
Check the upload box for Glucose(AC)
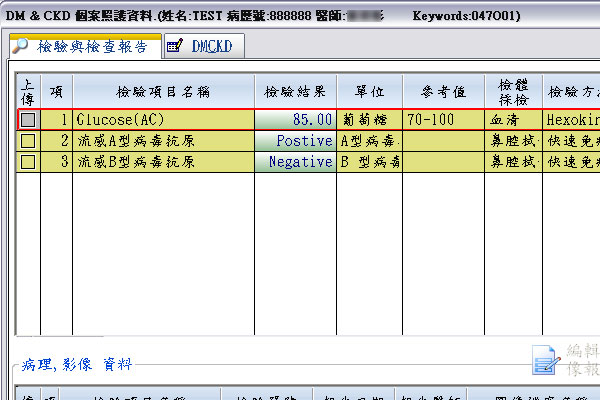[28, 119]
